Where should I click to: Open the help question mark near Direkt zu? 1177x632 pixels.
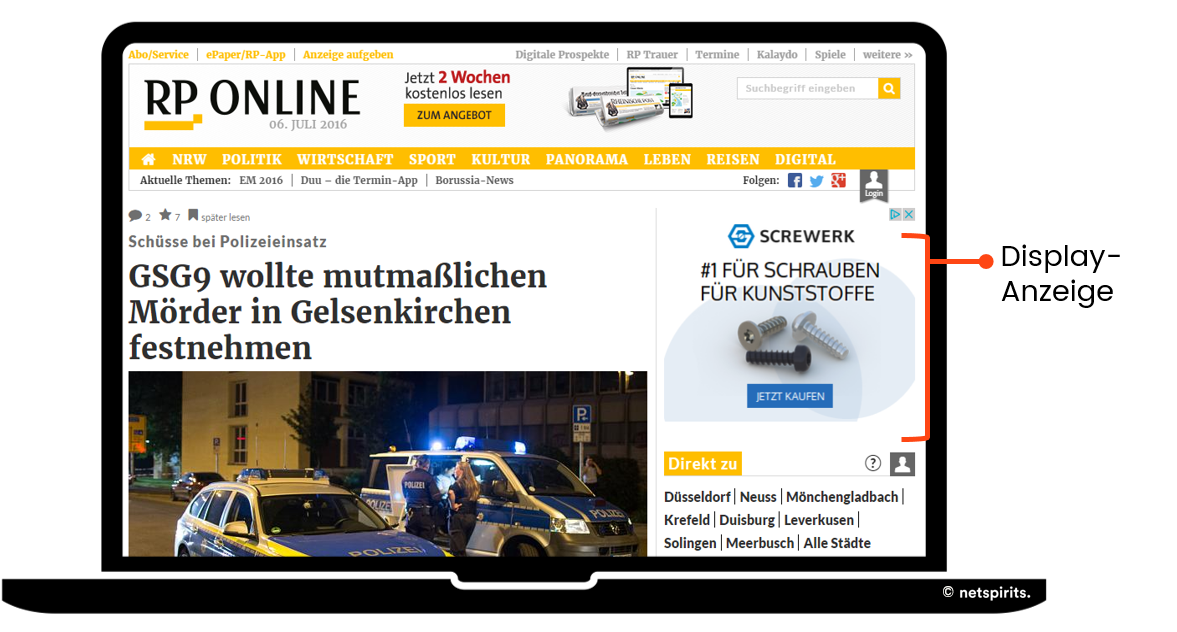tap(872, 463)
